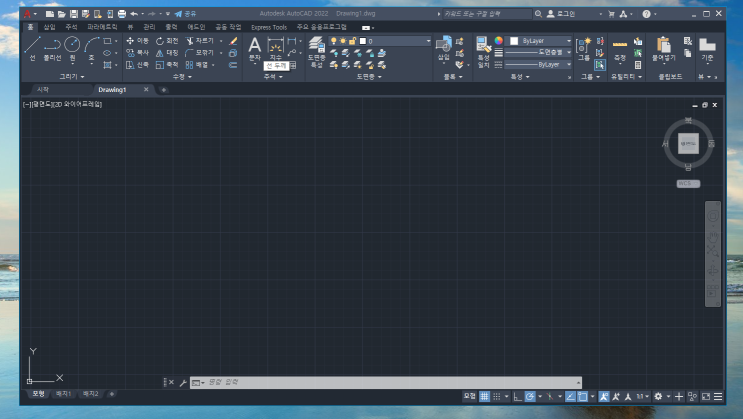Click the Share (공유) button
The width and height of the screenshot is (743, 419).
pyautogui.click(x=185, y=14)
